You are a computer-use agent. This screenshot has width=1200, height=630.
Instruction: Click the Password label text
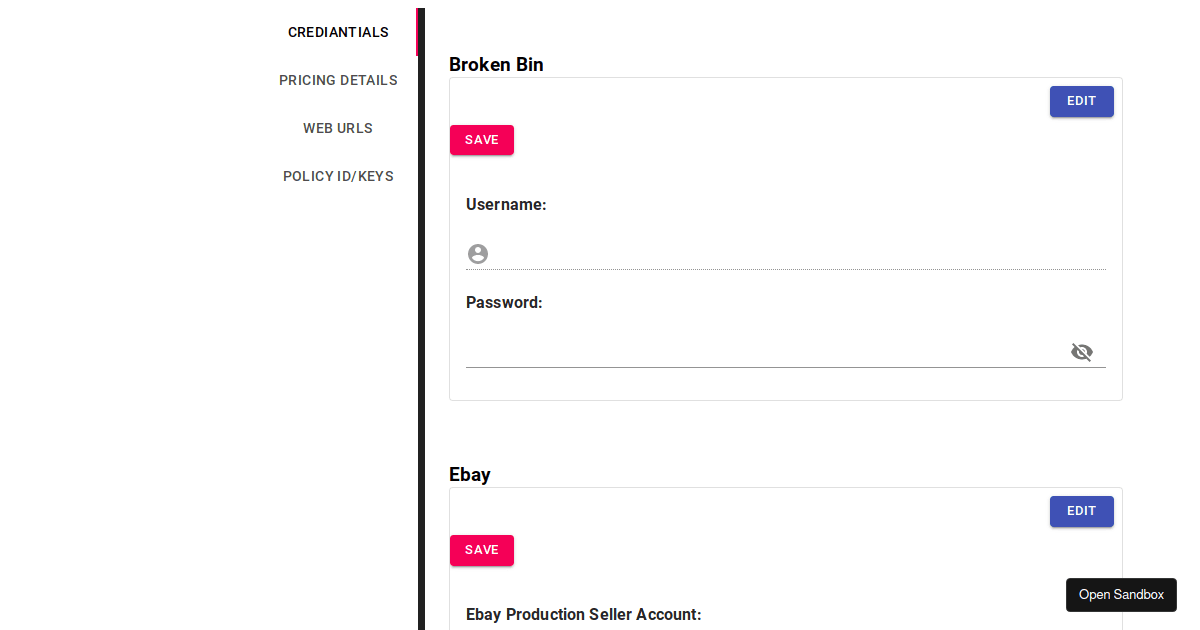coord(504,303)
